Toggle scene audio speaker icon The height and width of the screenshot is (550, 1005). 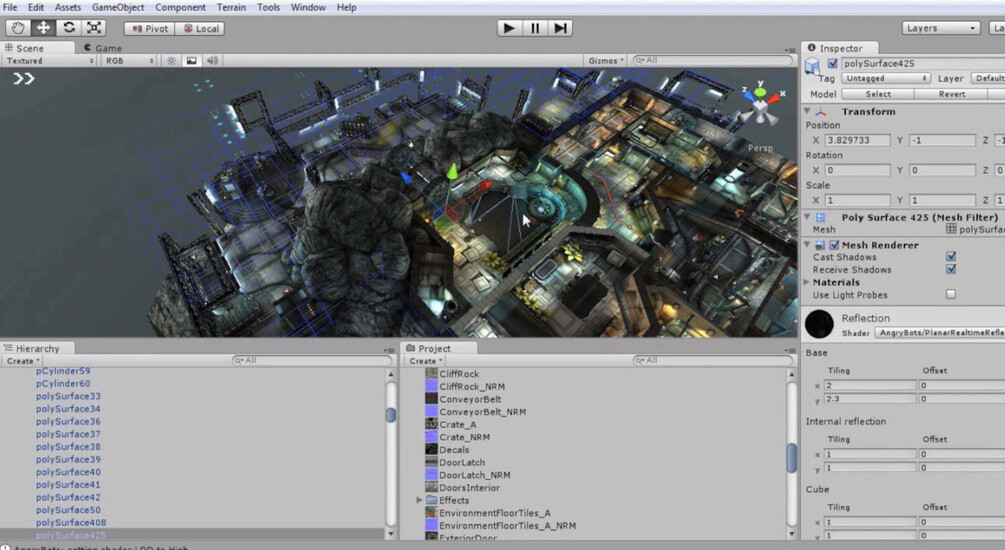[212, 60]
